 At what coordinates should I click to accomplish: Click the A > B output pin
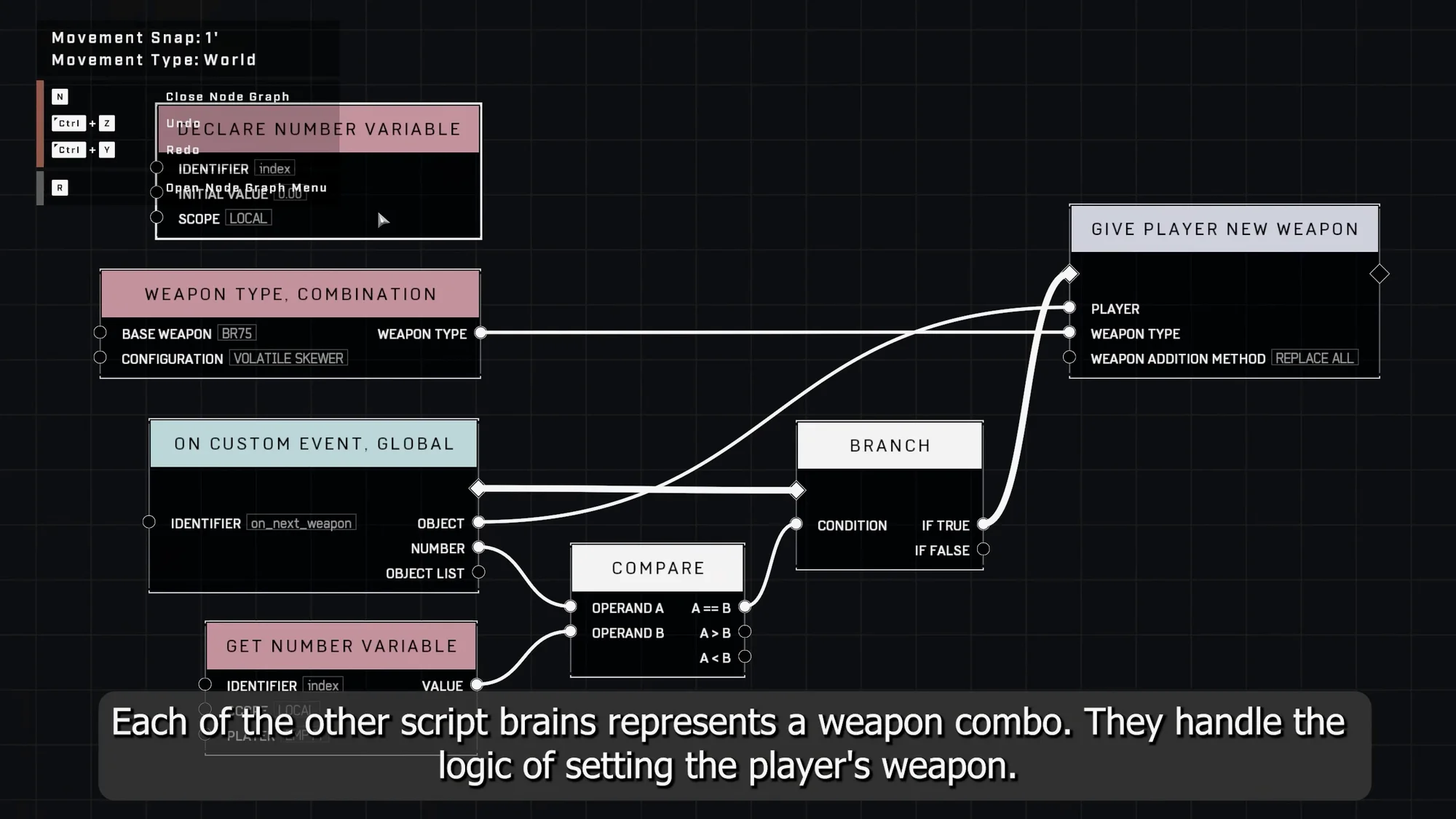[745, 632]
